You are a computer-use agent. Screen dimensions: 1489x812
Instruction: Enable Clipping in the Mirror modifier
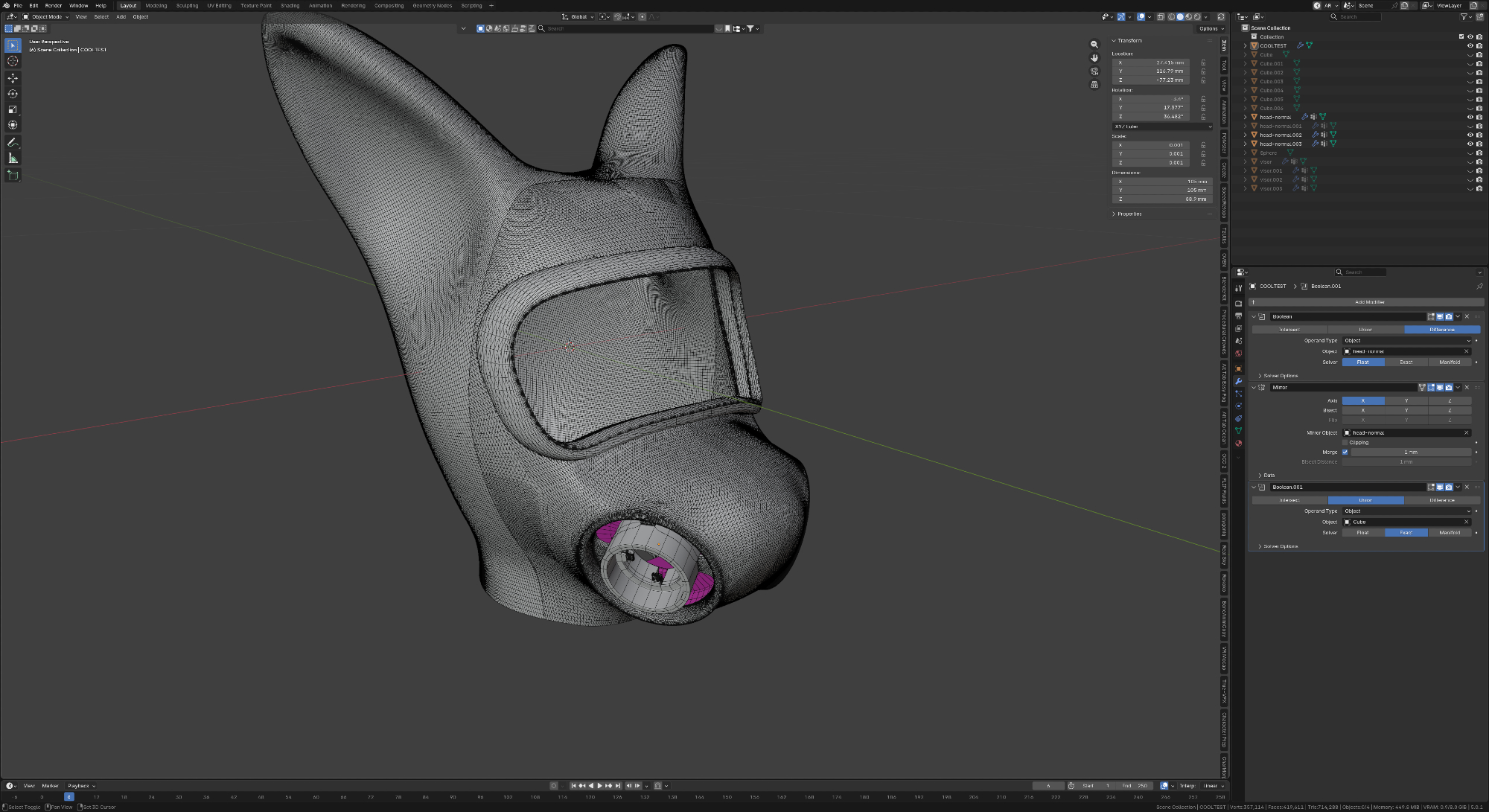click(x=1345, y=442)
